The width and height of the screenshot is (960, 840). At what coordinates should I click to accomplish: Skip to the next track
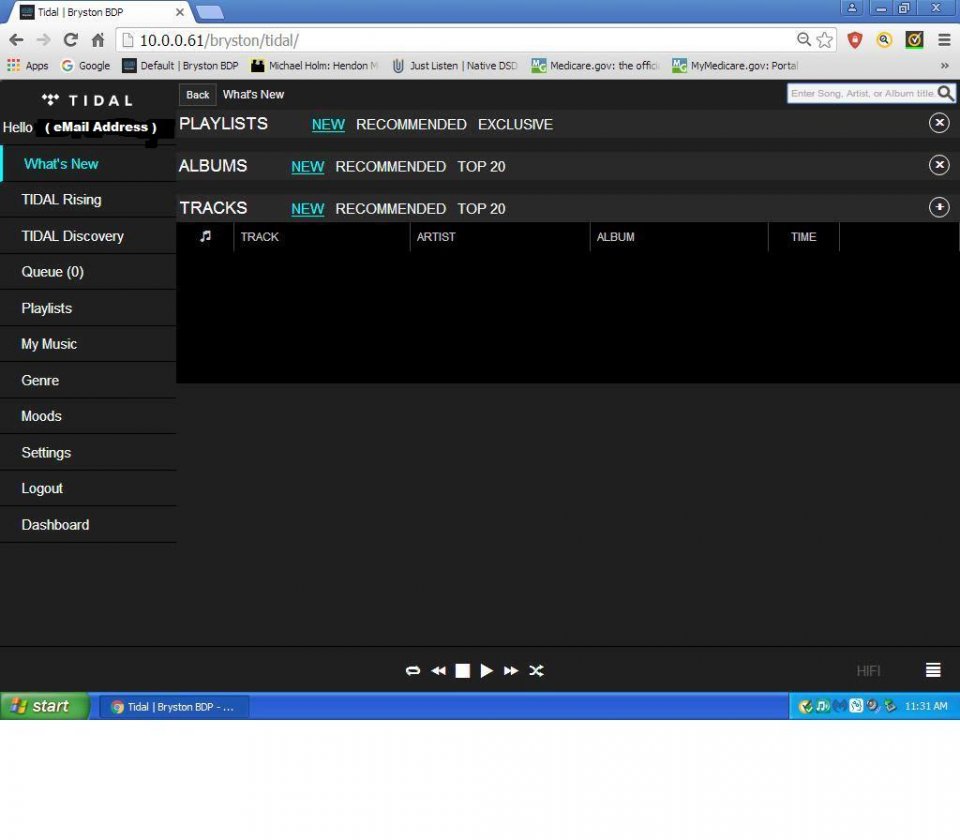pos(511,670)
